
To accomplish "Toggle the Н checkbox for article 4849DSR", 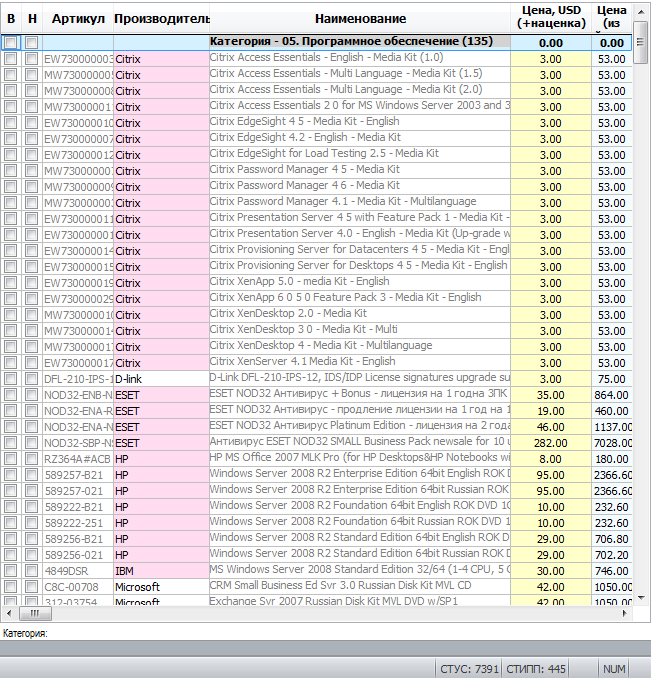I will point(31,571).
